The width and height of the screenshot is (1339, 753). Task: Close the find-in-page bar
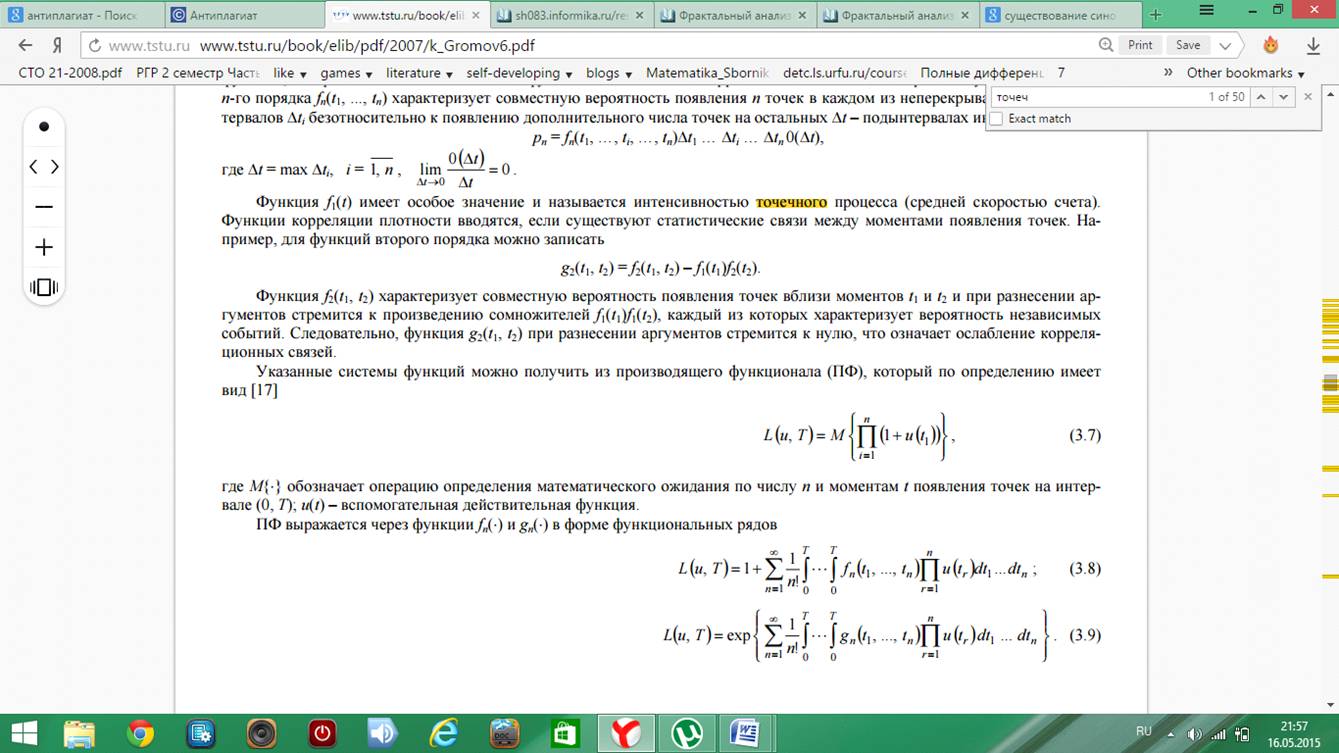[1308, 97]
